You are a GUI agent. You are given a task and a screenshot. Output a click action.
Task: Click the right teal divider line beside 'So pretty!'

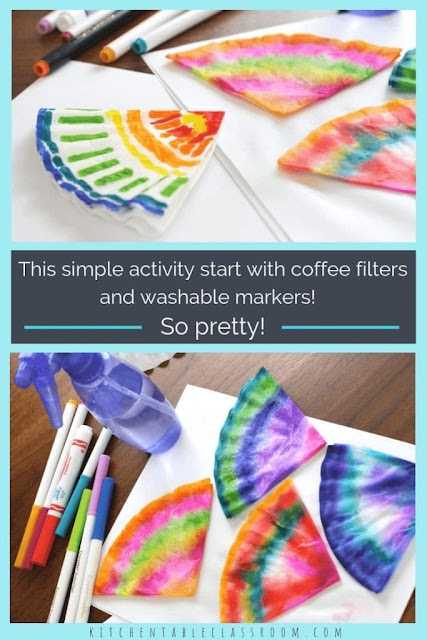coord(340,327)
